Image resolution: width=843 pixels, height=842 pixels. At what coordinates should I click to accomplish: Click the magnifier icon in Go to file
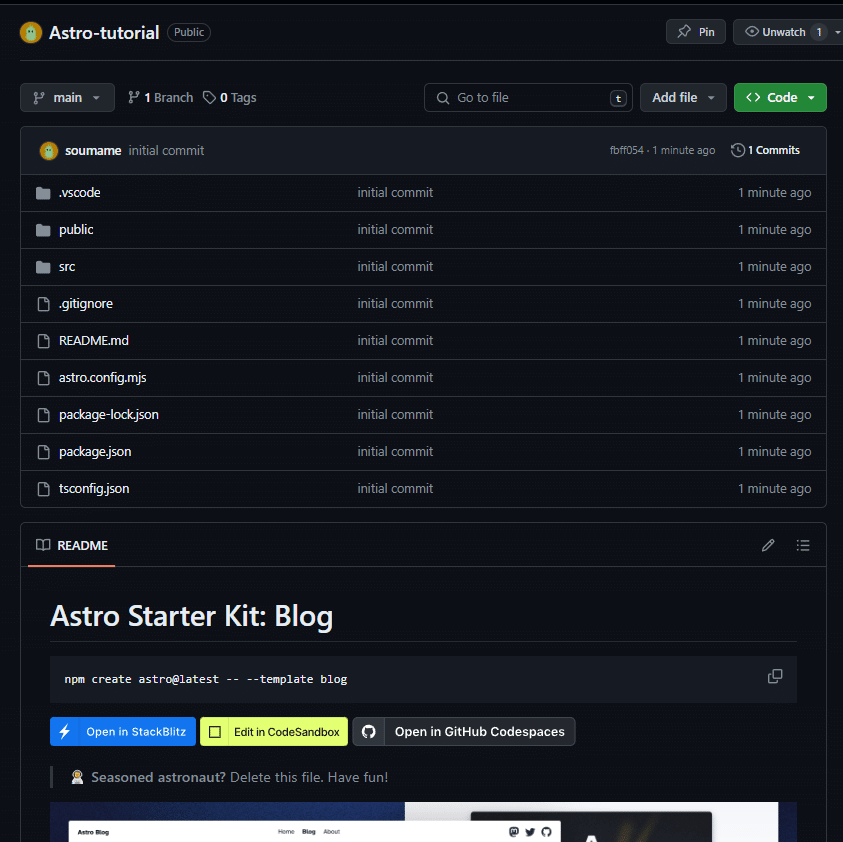tap(443, 98)
